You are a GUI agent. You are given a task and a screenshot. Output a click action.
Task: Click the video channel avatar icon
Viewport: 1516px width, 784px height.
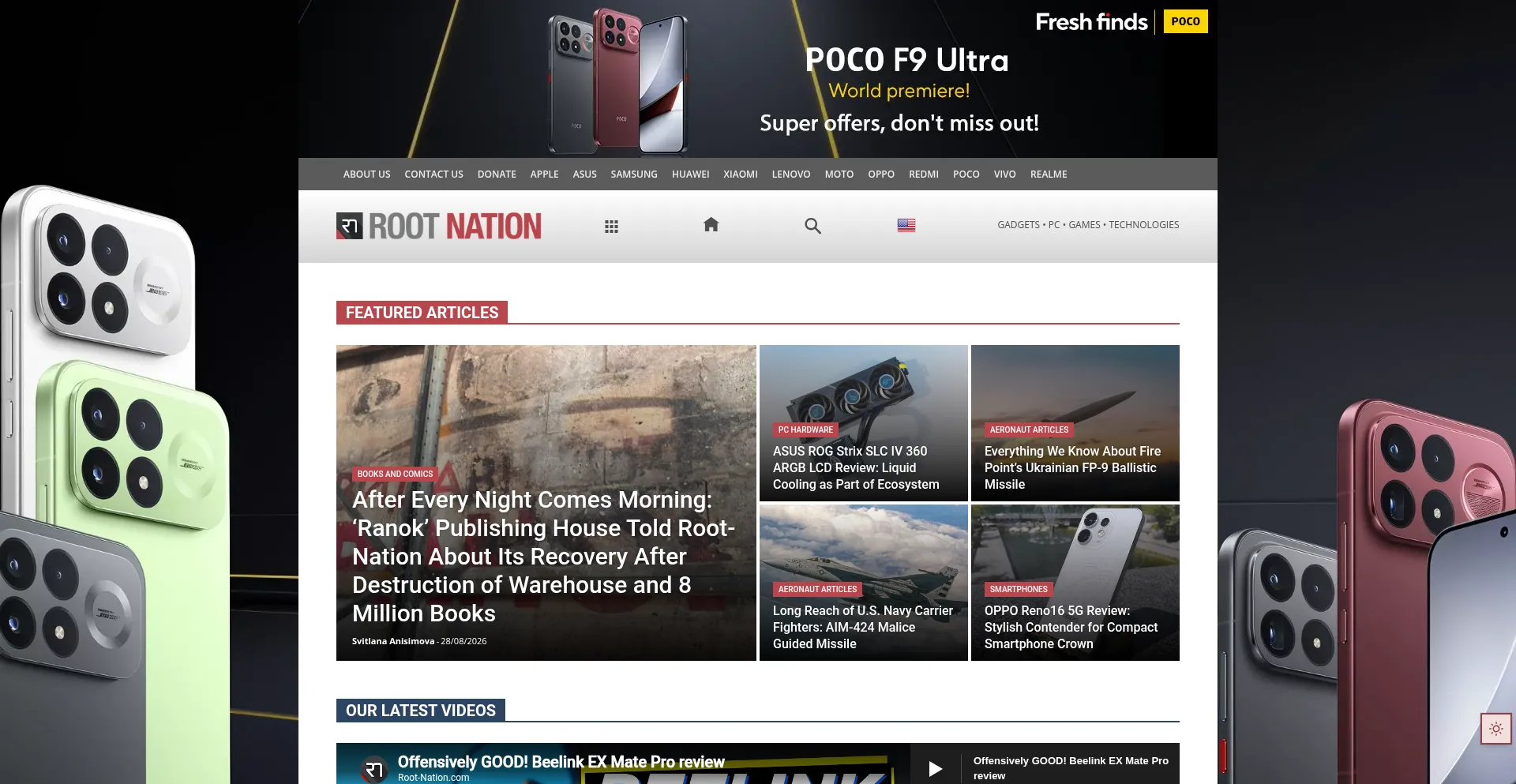pyautogui.click(x=375, y=769)
